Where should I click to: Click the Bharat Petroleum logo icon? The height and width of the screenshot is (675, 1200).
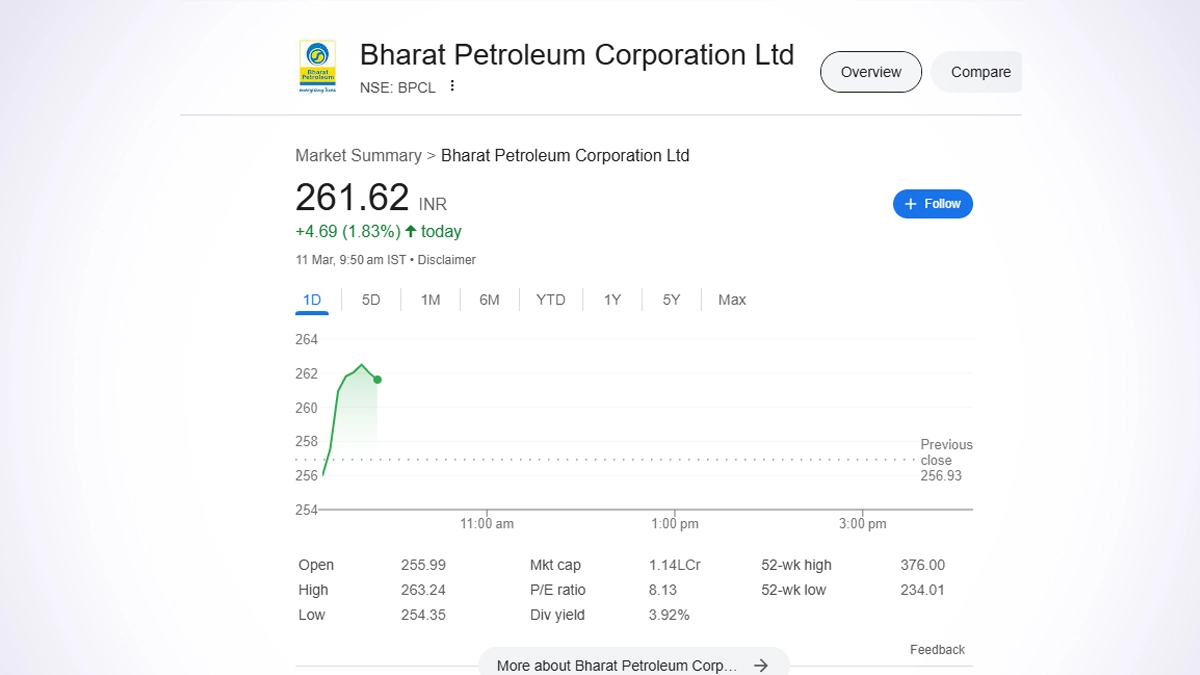pos(317,67)
